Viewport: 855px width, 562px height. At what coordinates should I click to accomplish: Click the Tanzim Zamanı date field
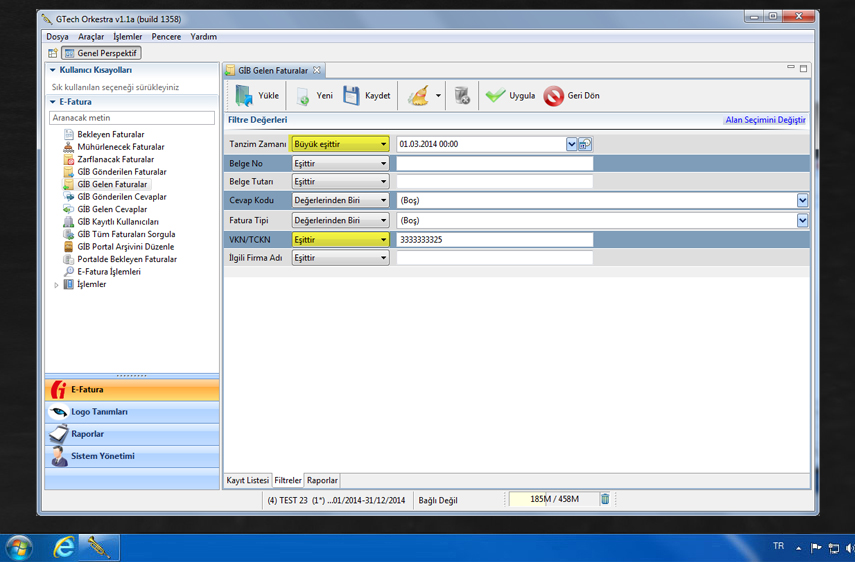click(x=481, y=144)
